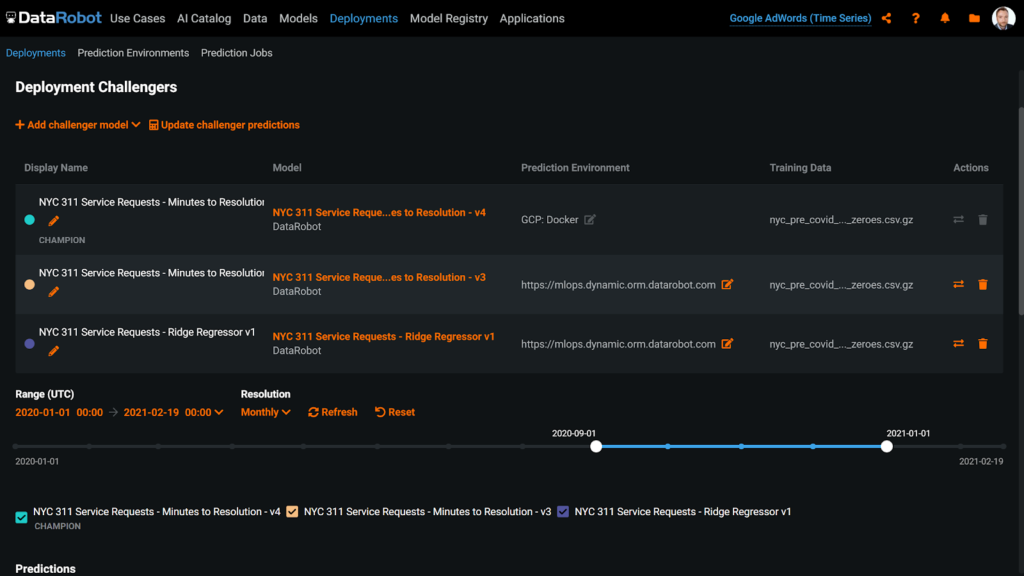This screenshot has width=1024, height=576.
Task: Delete the Ridge Regressor challenger via trash icon
Action: 983,343
